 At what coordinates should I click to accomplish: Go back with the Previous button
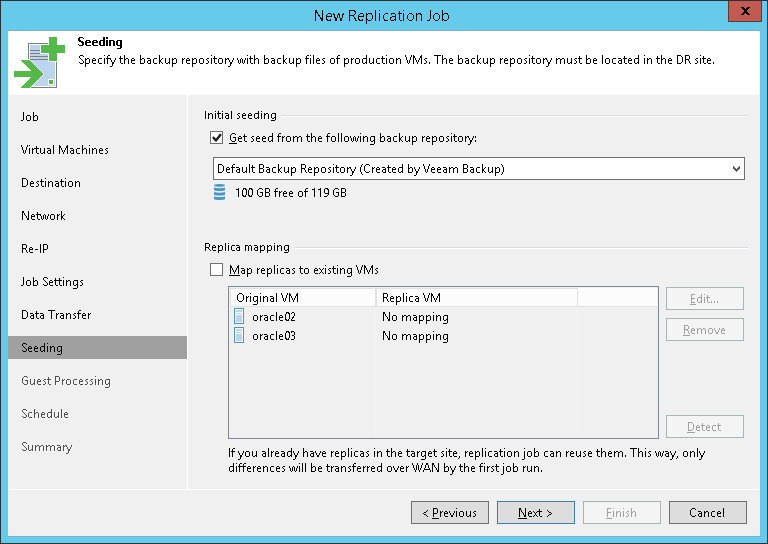(449, 513)
